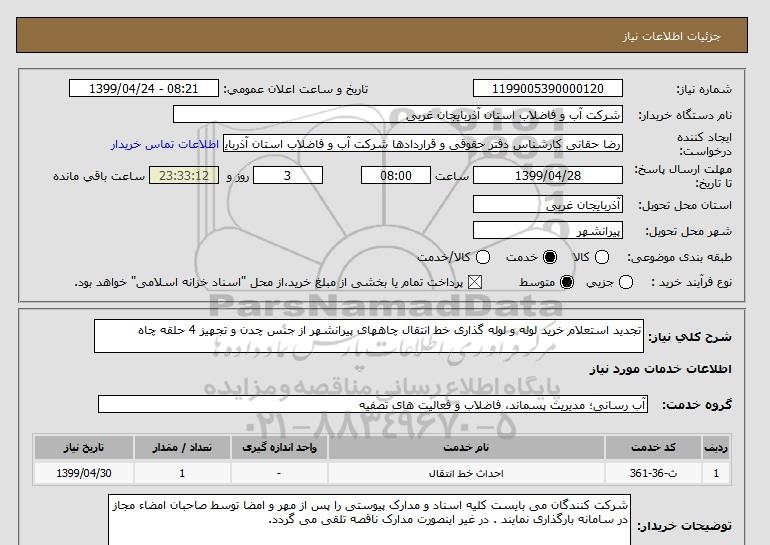Viewport: 770px width, 545px height.
Task: Click the service group field آب رسانی
Action: click(373, 405)
